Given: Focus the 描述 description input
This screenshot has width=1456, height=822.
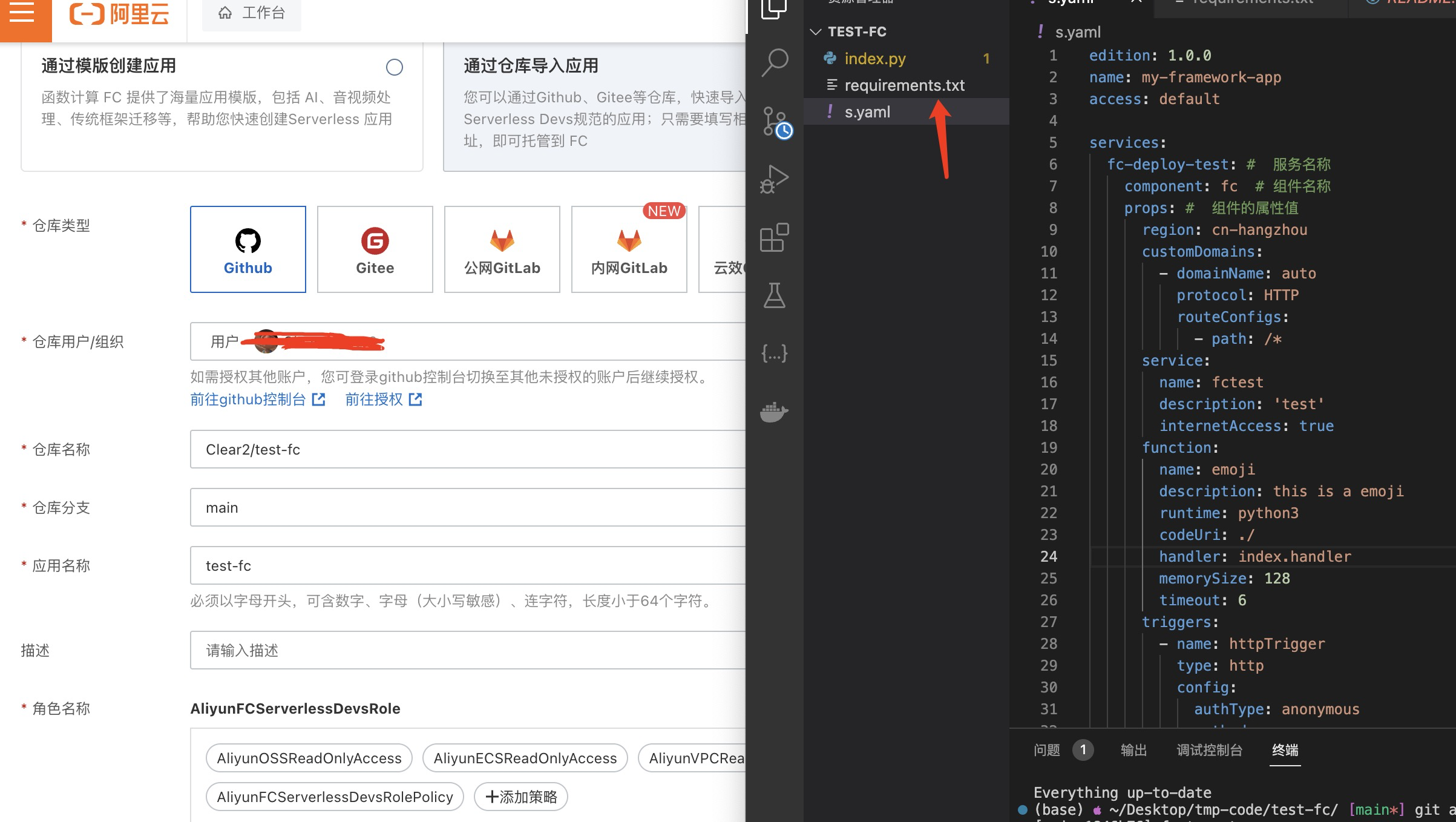Looking at the screenshot, I should click(x=468, y=650).
